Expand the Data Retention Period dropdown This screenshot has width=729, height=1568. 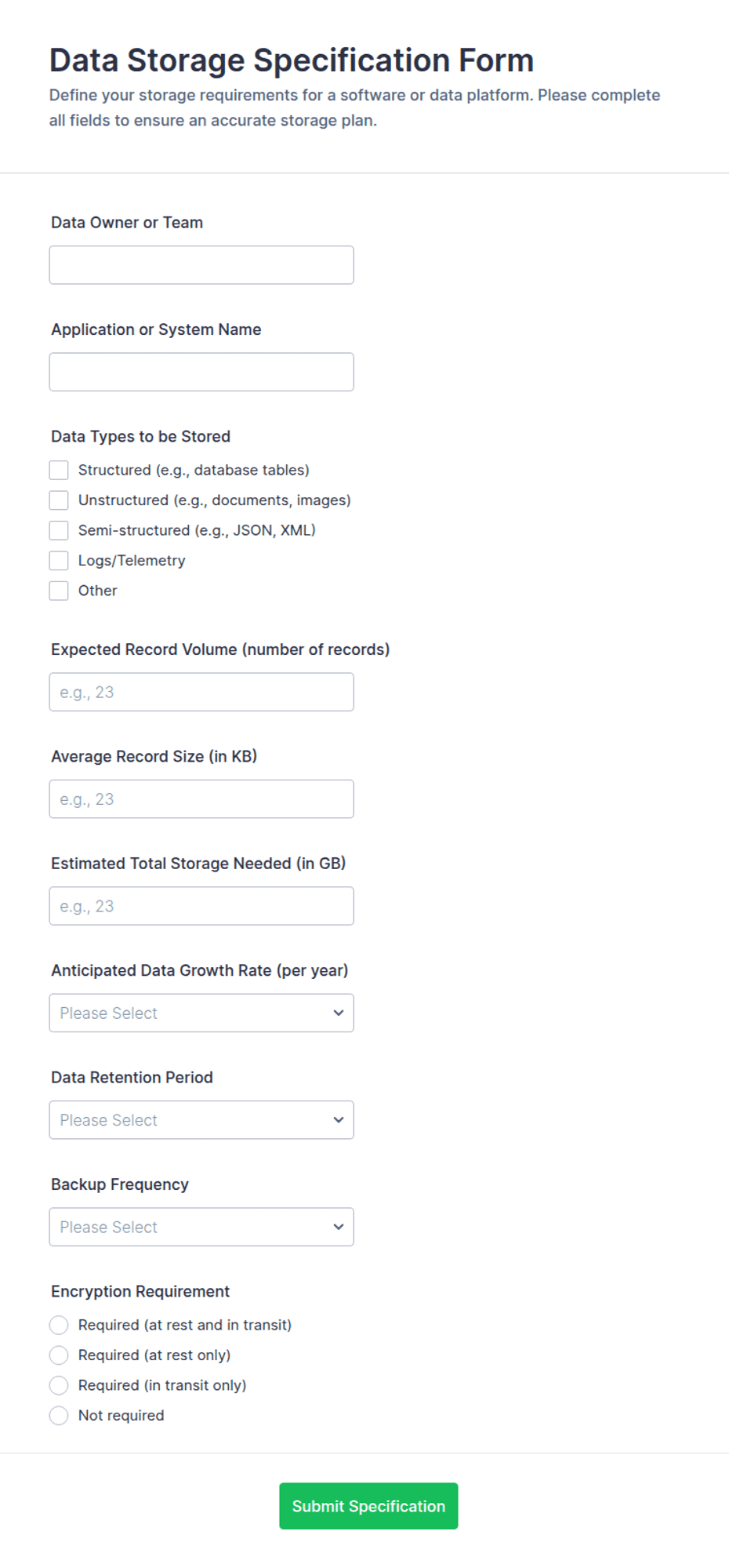(x=201, y=1120)
